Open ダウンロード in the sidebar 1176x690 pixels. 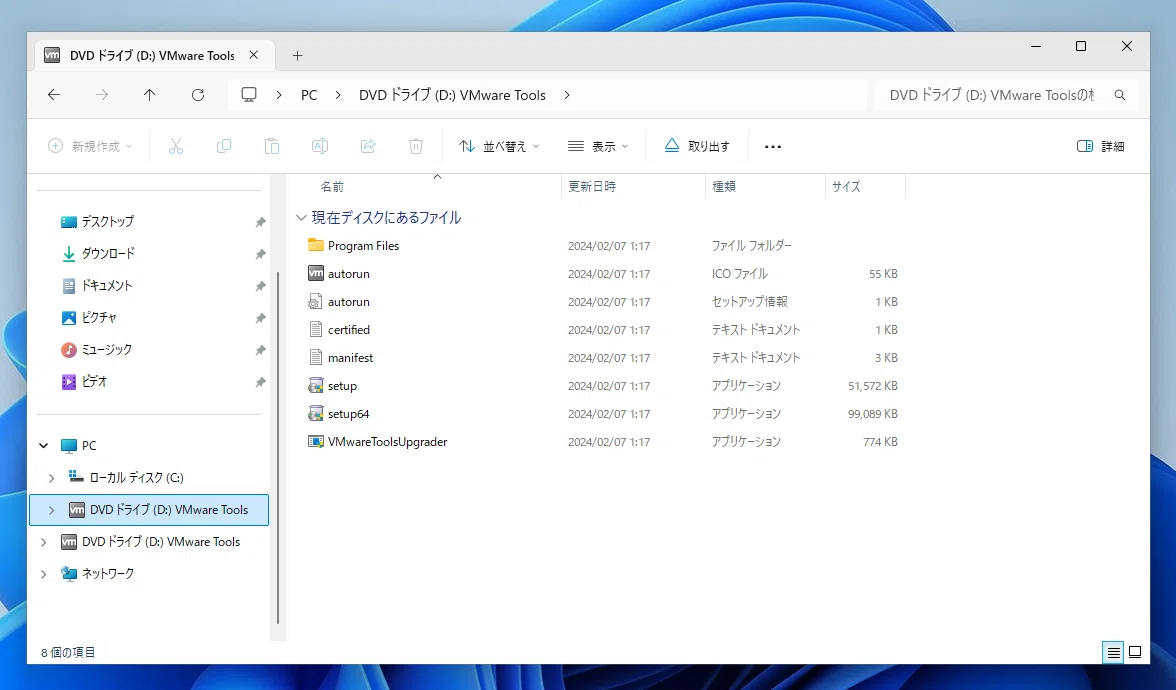point(108,254)
